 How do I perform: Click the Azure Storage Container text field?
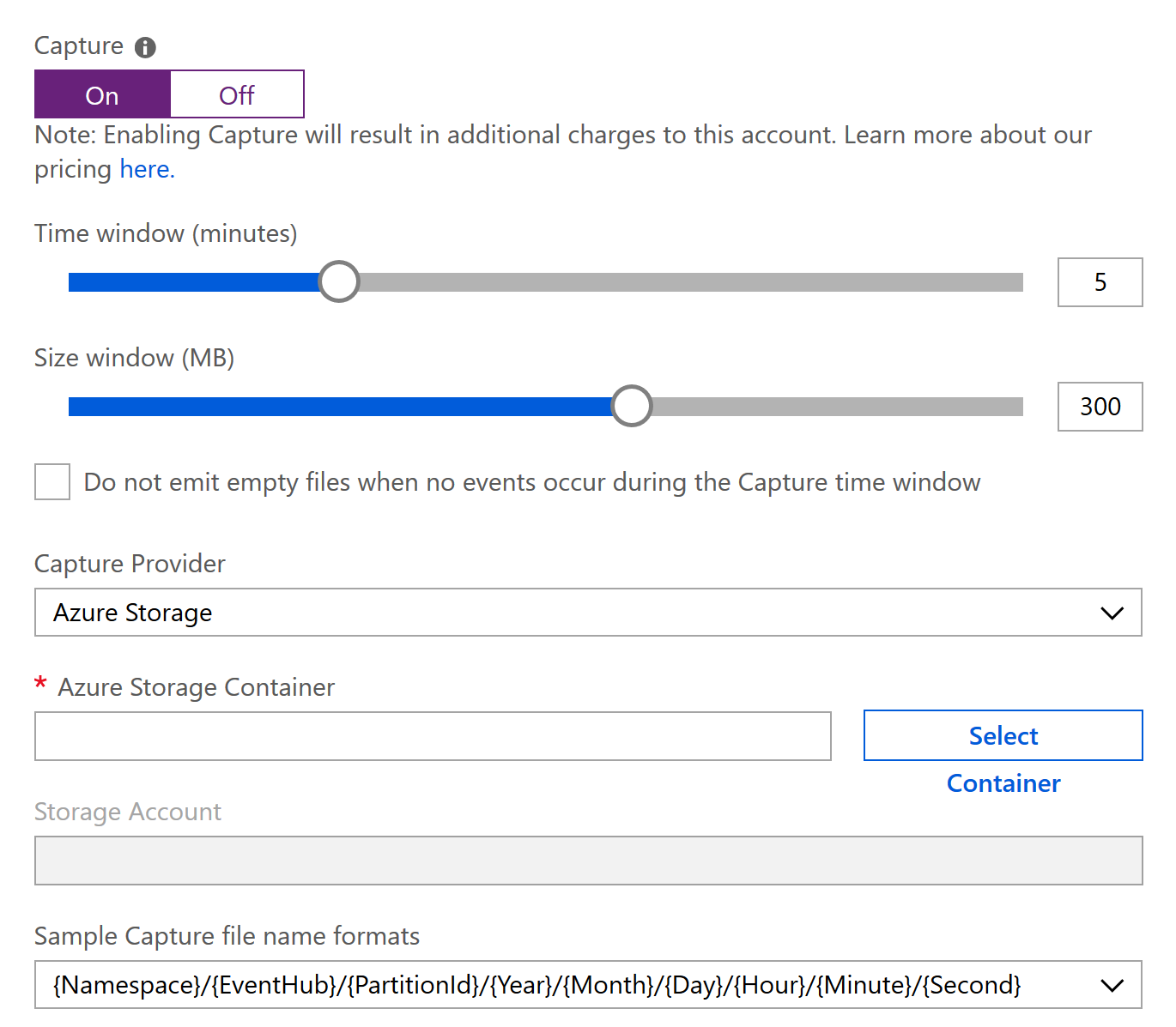click(x=433, y=736)
